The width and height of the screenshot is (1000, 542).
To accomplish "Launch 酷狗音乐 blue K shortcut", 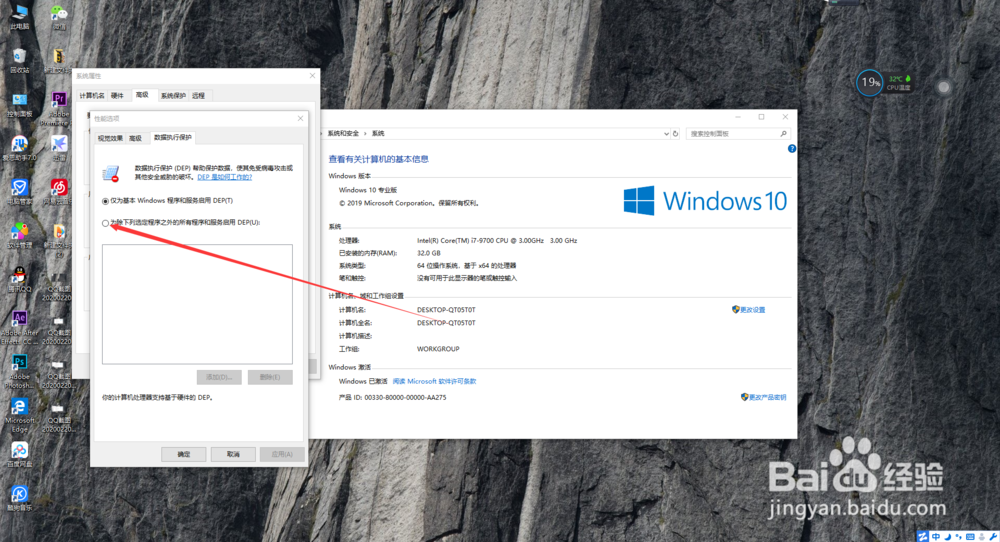I will [x=19, y=498].
